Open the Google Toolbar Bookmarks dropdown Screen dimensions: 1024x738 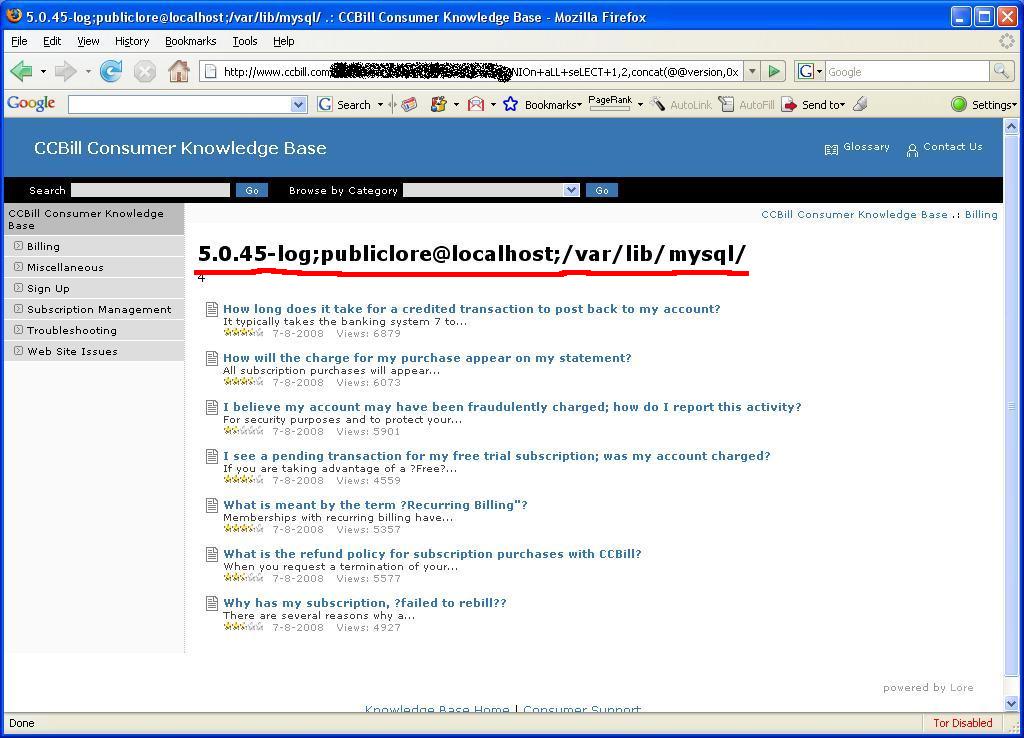click(x=553, y=104)
